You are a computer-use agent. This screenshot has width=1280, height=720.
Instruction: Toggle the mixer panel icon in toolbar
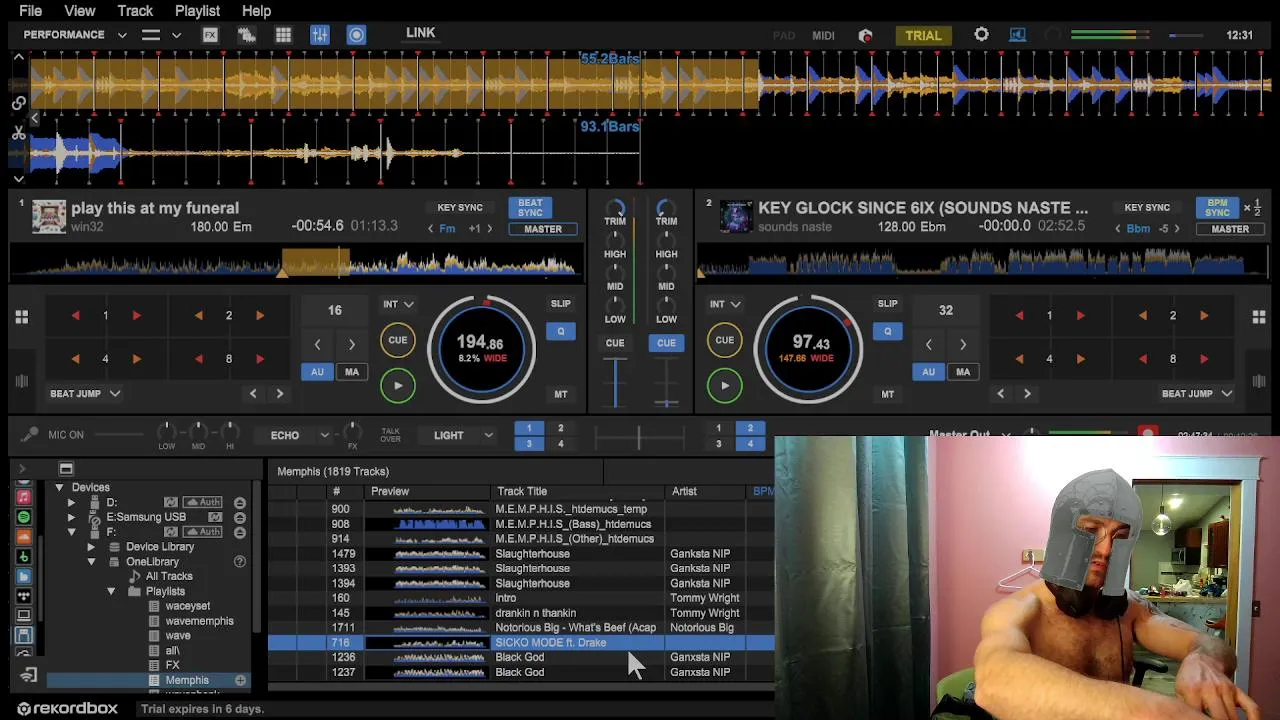click(x=320, y=35)
